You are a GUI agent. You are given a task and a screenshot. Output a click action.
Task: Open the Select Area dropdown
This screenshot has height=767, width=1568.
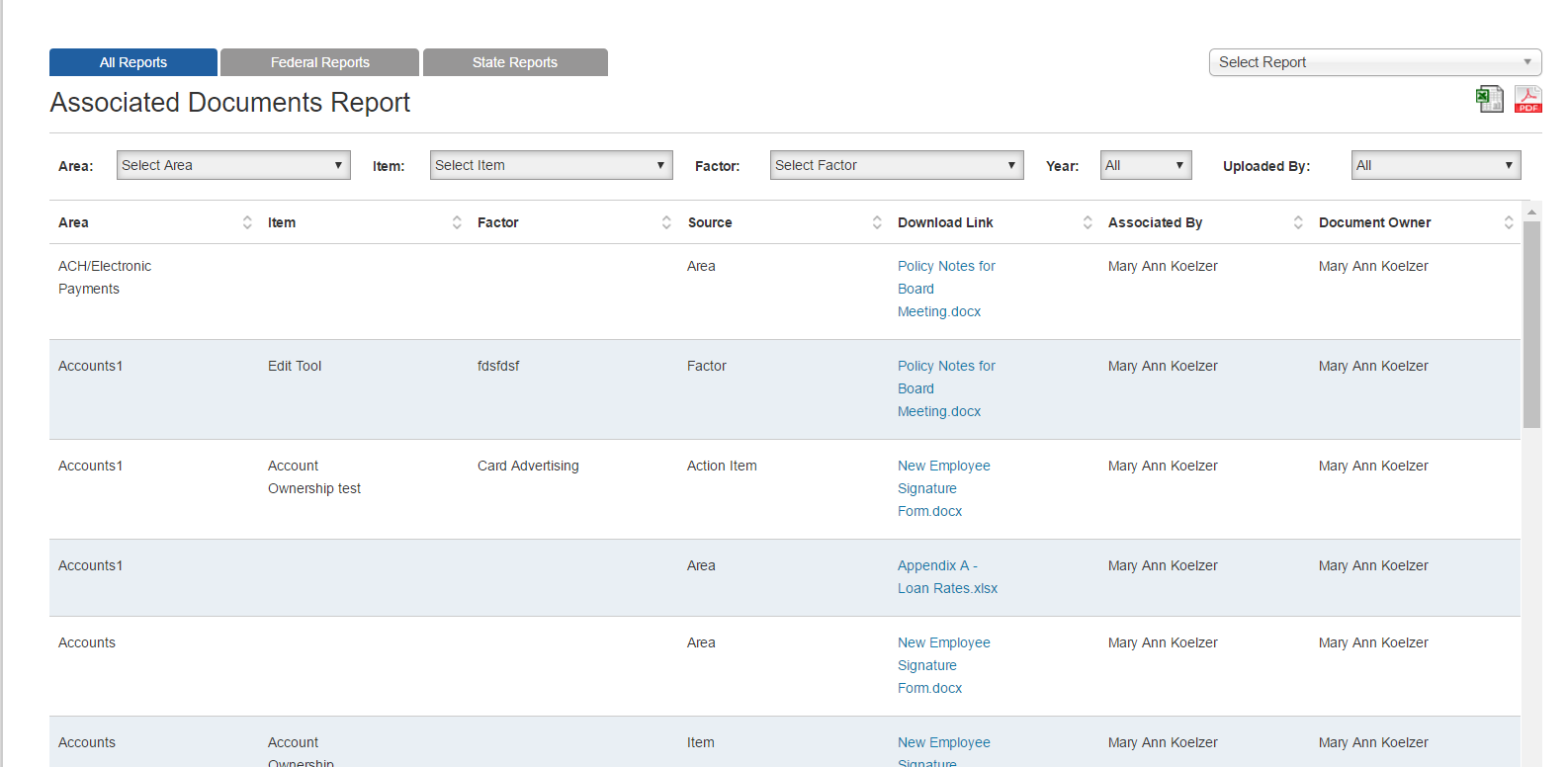click(x=233, y=165)
